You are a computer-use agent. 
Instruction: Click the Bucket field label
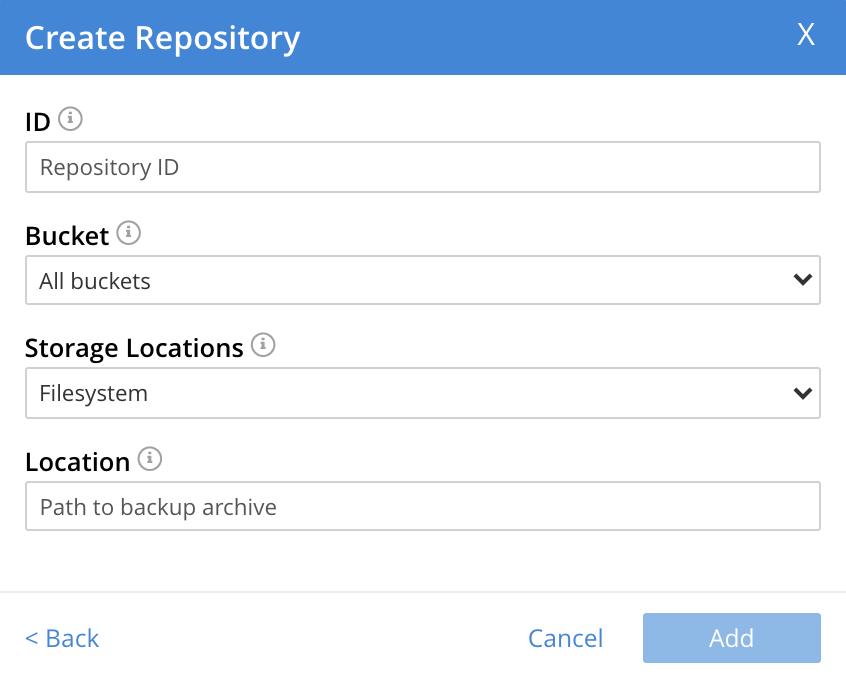coord(65,235)
